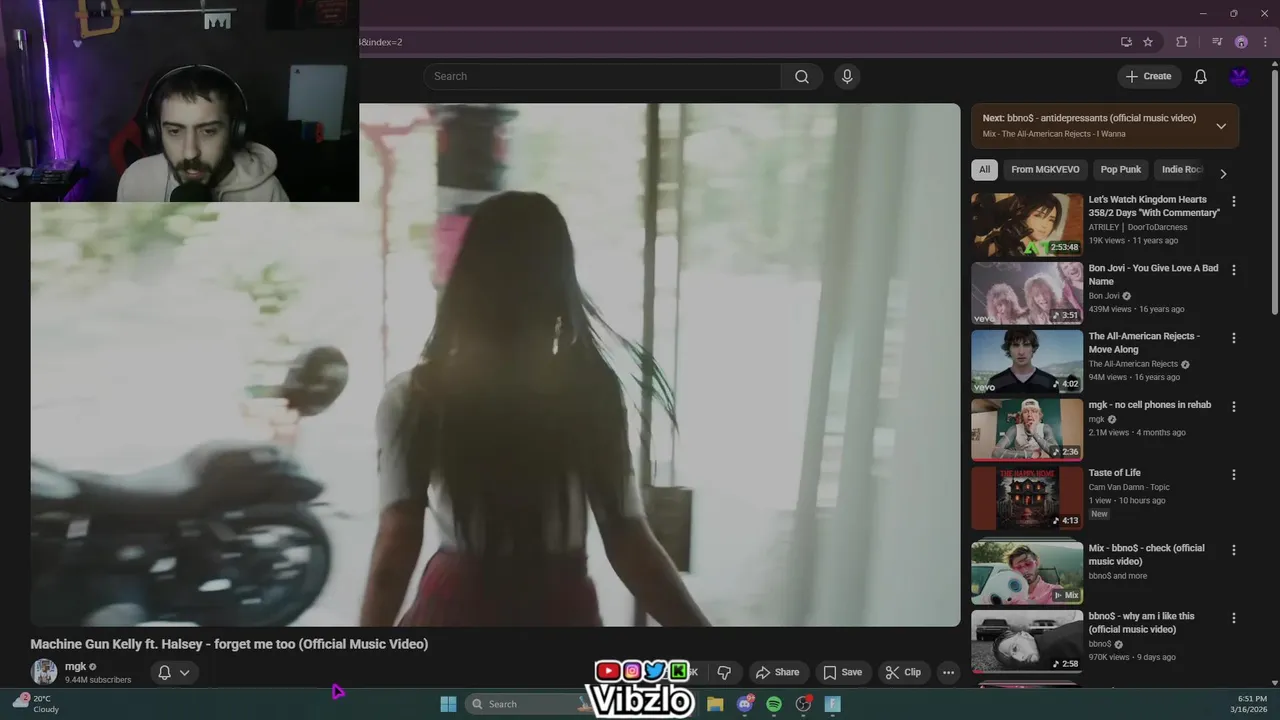Viewport: 1280px width, 720px height.
Task: Toggle the mgk subscription notification bell
Action: (164, 672)
